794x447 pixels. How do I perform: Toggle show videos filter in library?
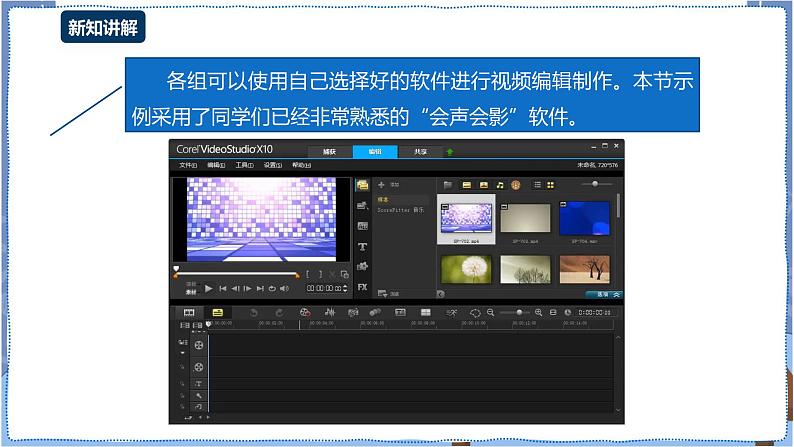pyautogui.click(x=466, y=185)
